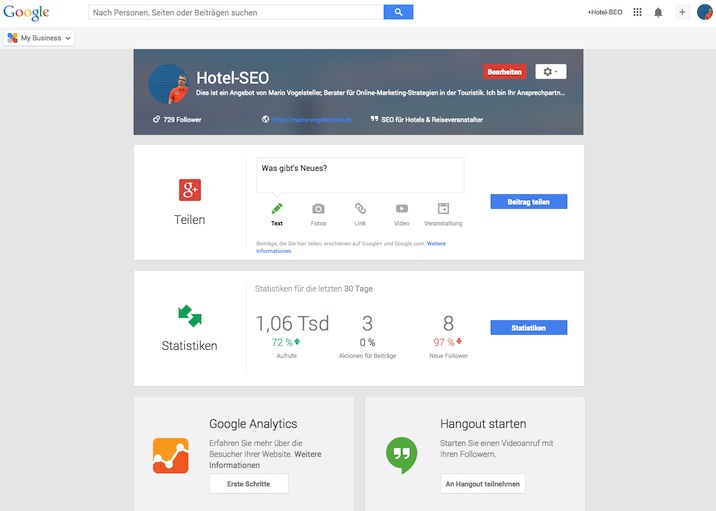This screenshot has height=511, width=716.
Task: Open the +Hotel-SEO header link
Action: [605, 12]
